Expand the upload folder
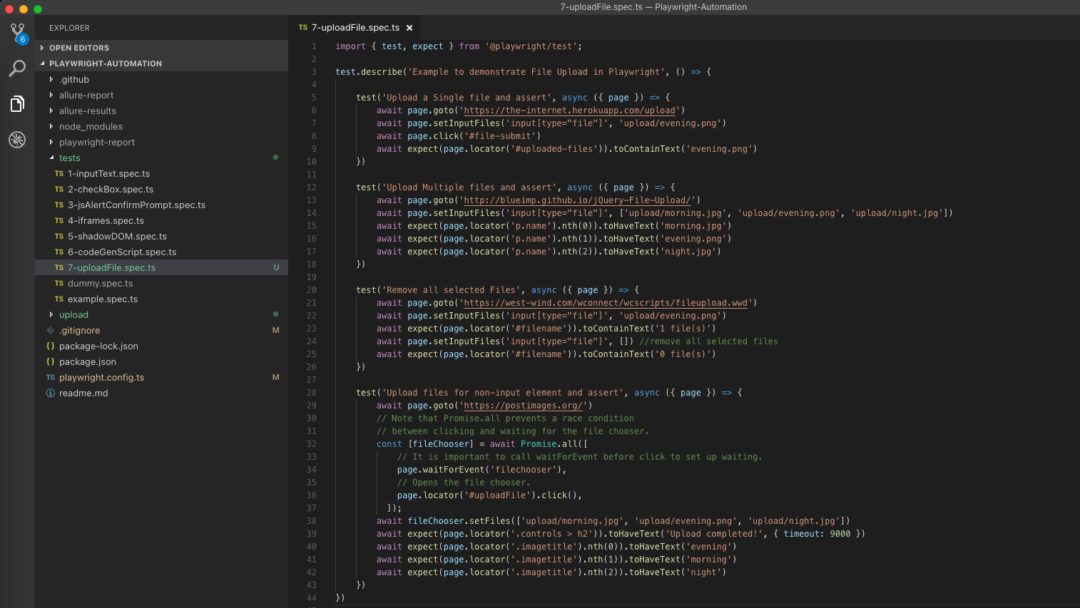This screenshot has width=1080, height=608. pyautogui.click(x=73, y=315)
